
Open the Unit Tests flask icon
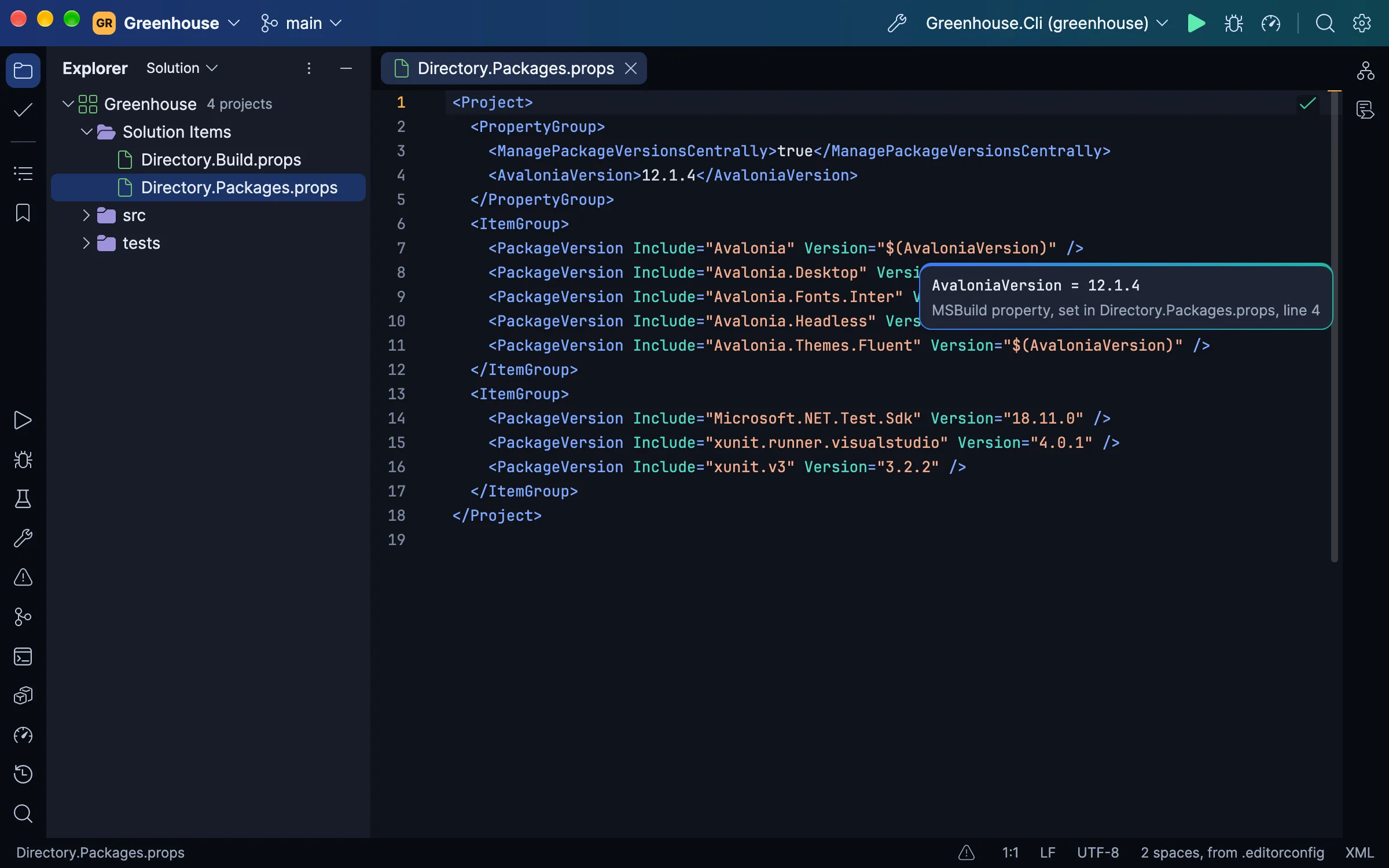(x=23, y=499)
